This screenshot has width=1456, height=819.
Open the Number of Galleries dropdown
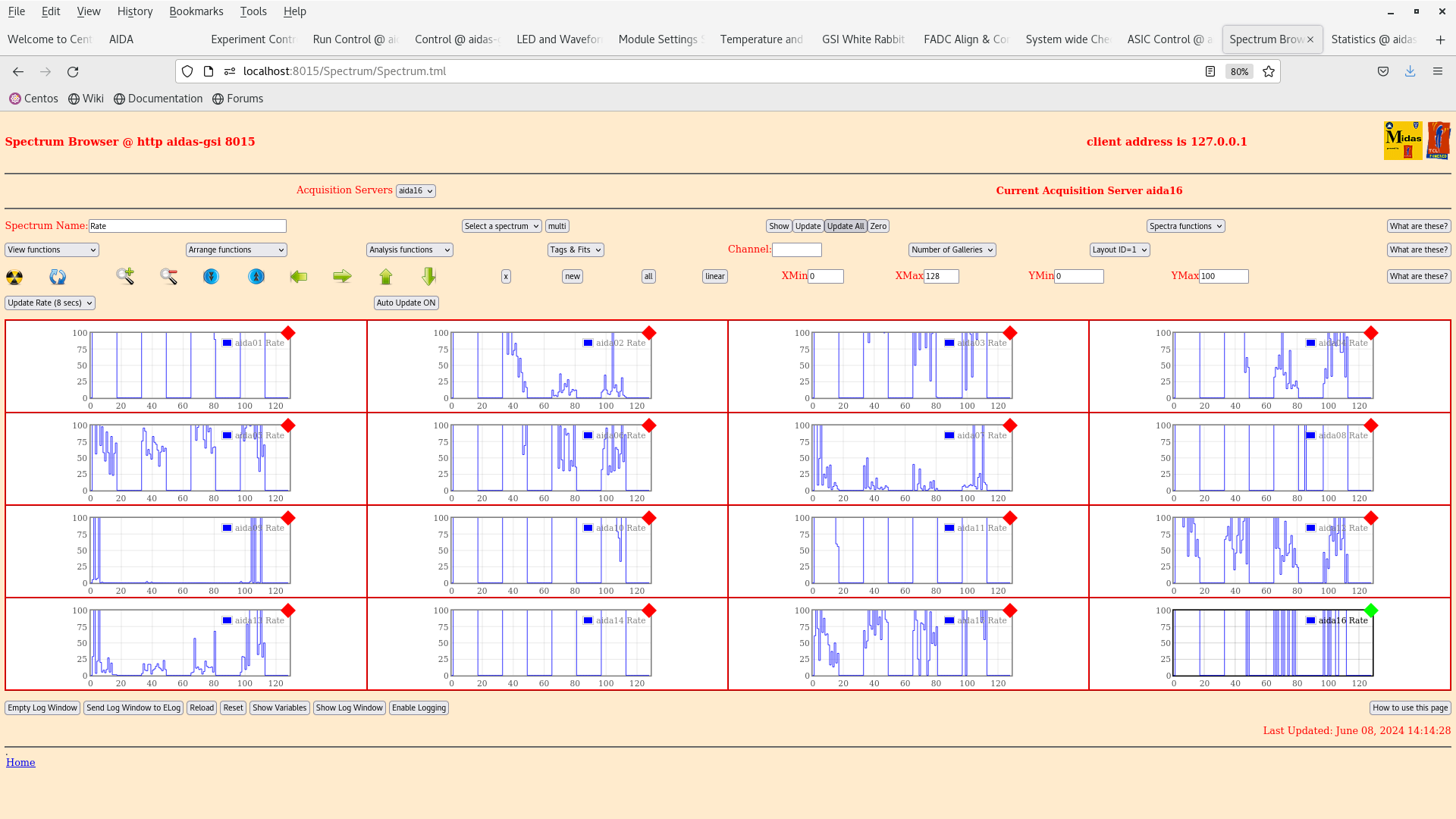coord(952,249)
